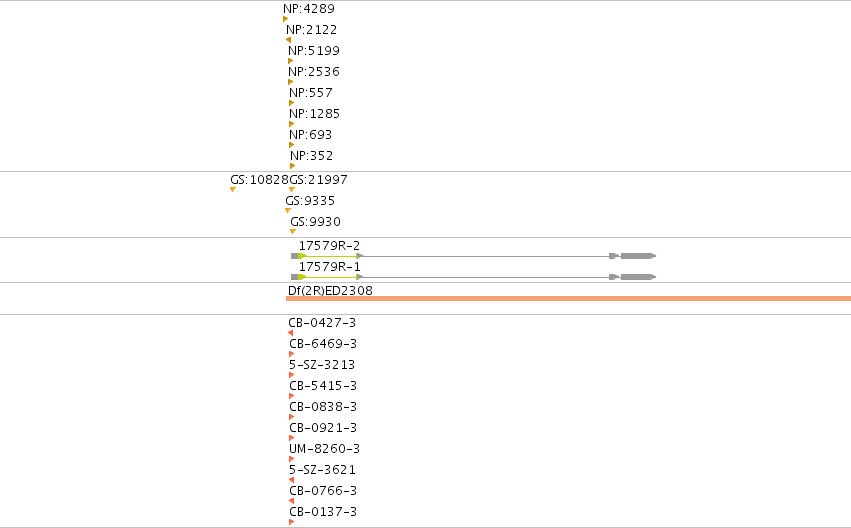Select the NP:2536 label
This screenshot has width=851, height=528.
314,72
